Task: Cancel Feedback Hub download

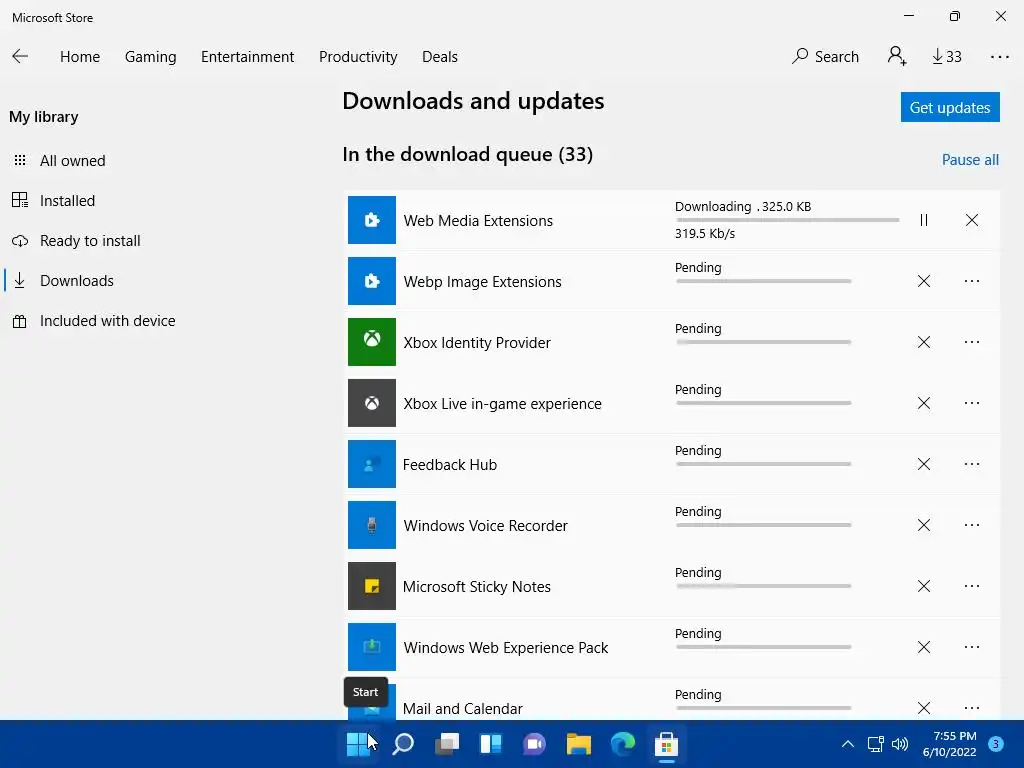Action: click(923, 464)
